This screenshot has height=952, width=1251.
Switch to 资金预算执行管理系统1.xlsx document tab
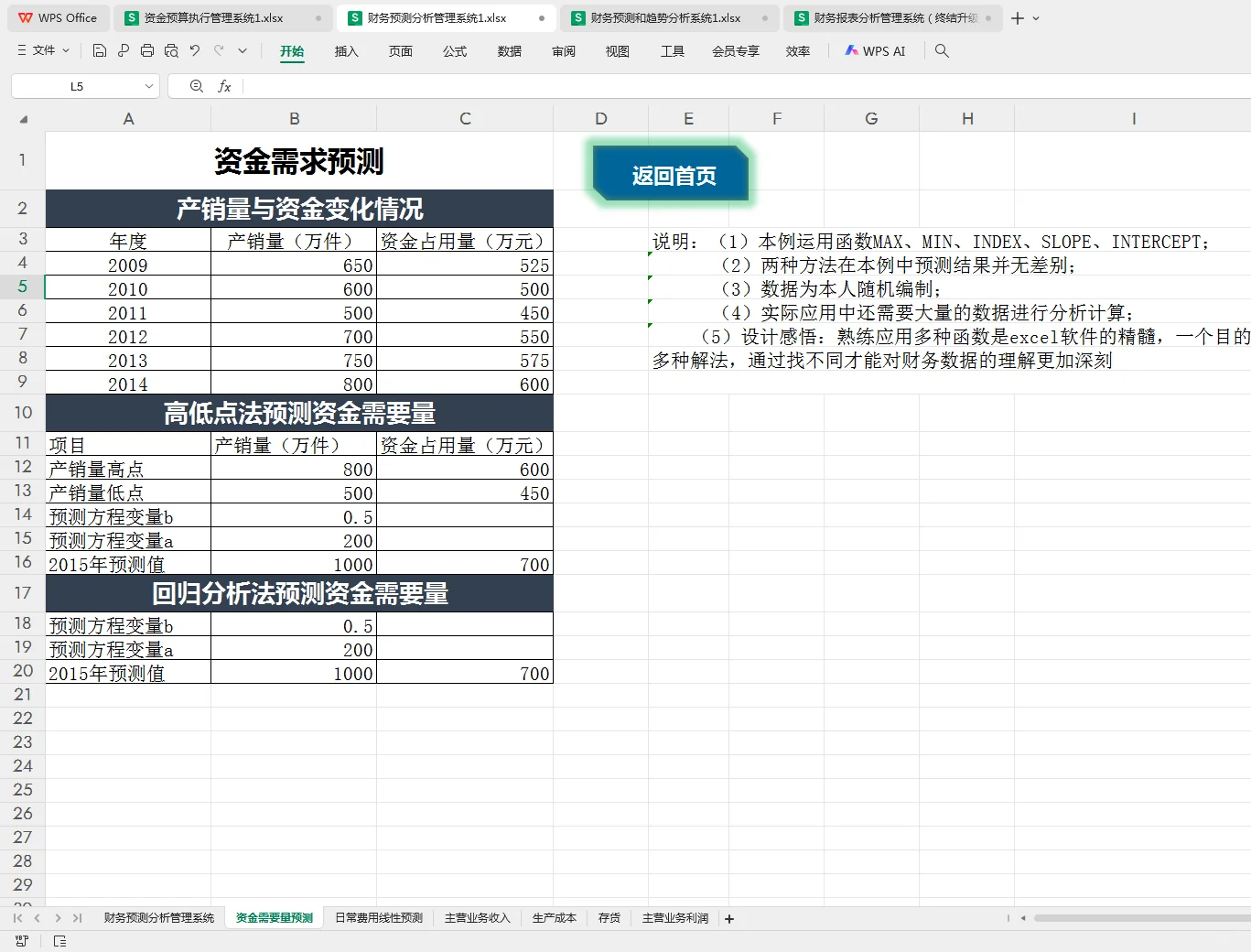click(x=222, y=18)
